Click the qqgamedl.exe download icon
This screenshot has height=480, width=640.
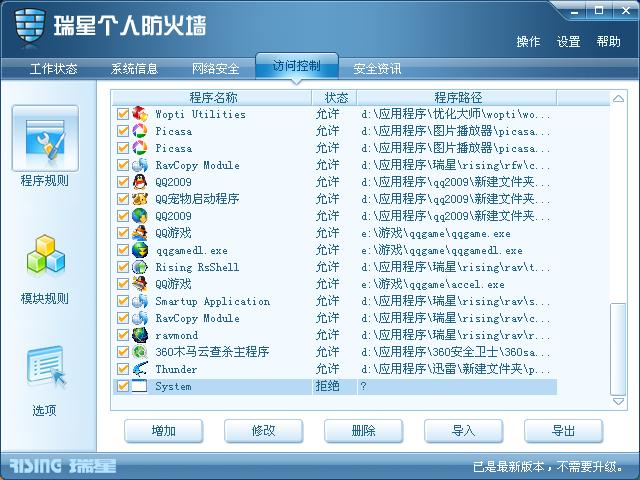click(140, 250)
